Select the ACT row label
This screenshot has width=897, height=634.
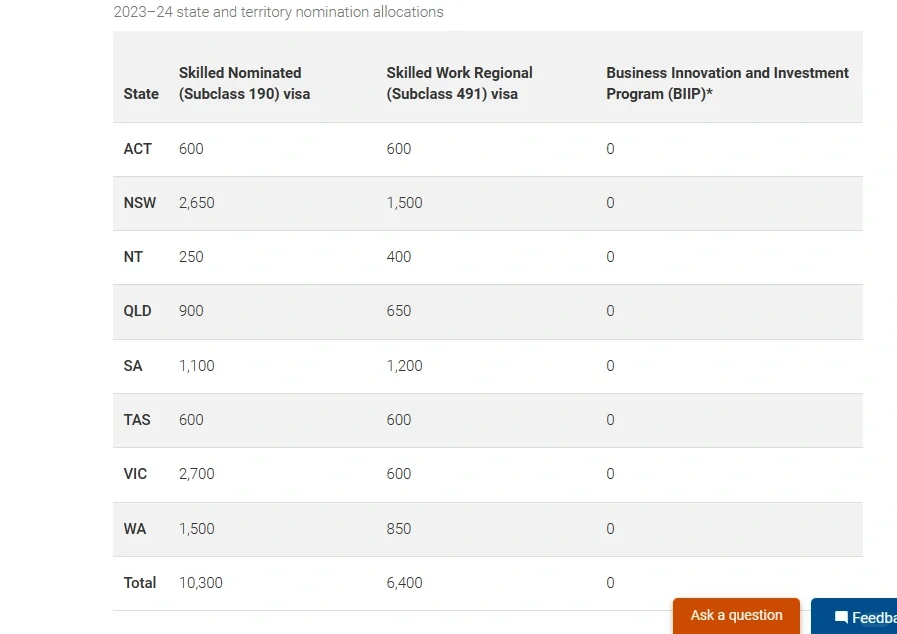click(x=137, y=149)
